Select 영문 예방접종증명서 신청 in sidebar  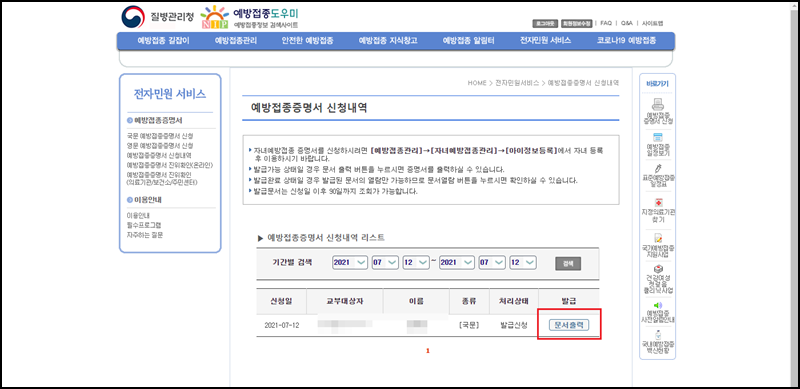click(160, 145)
